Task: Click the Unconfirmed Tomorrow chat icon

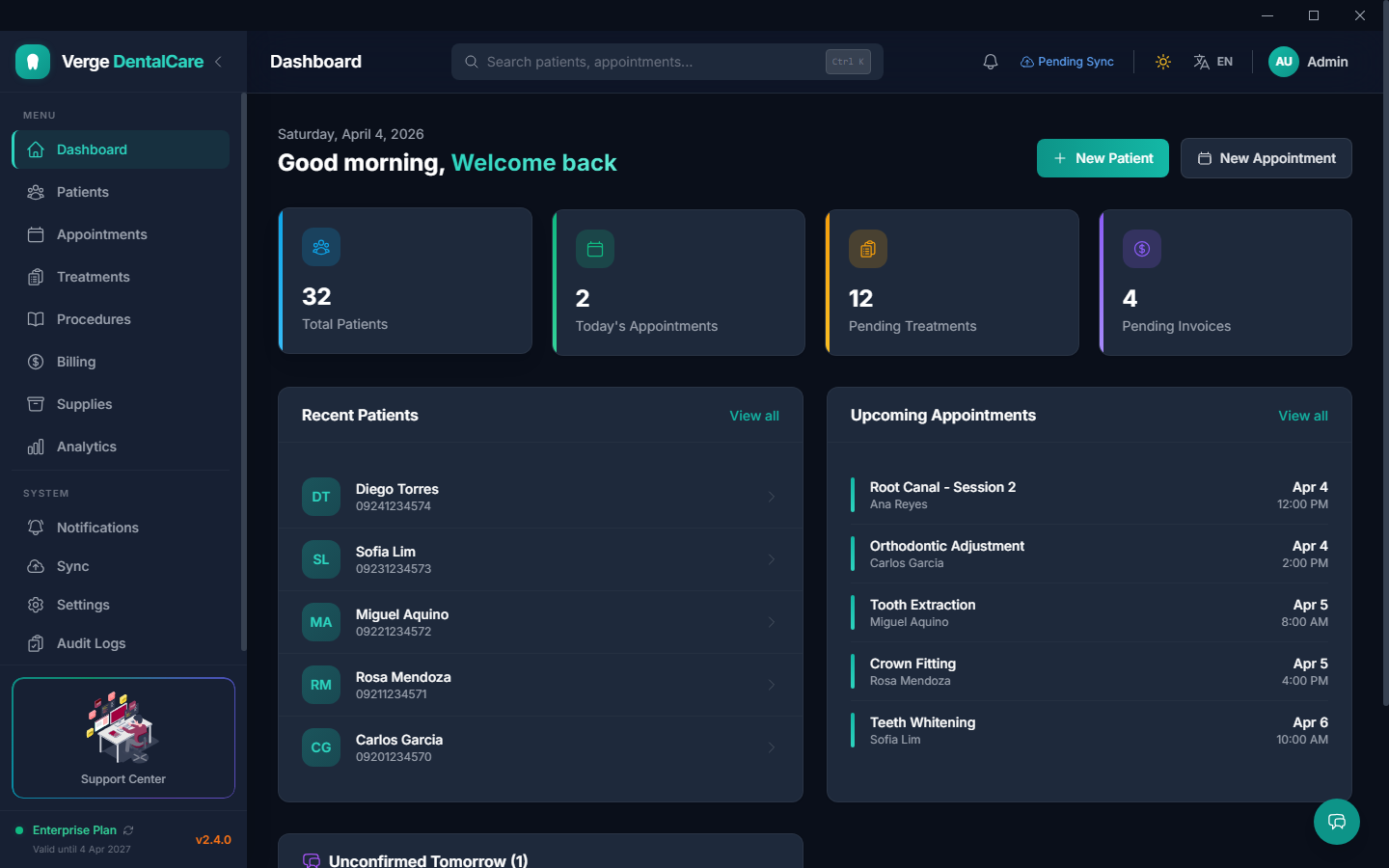Action: [x=311, y=860]
